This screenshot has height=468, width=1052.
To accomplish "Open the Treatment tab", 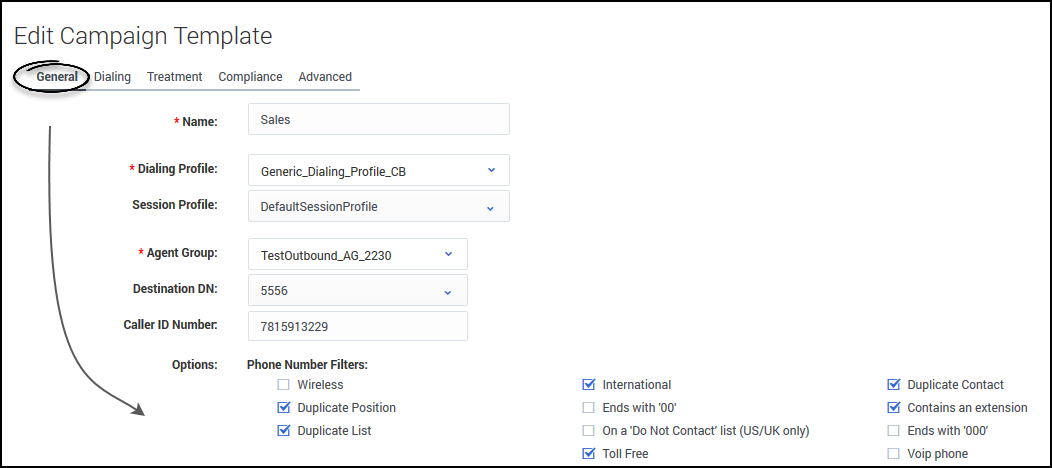I will point(174,76).
